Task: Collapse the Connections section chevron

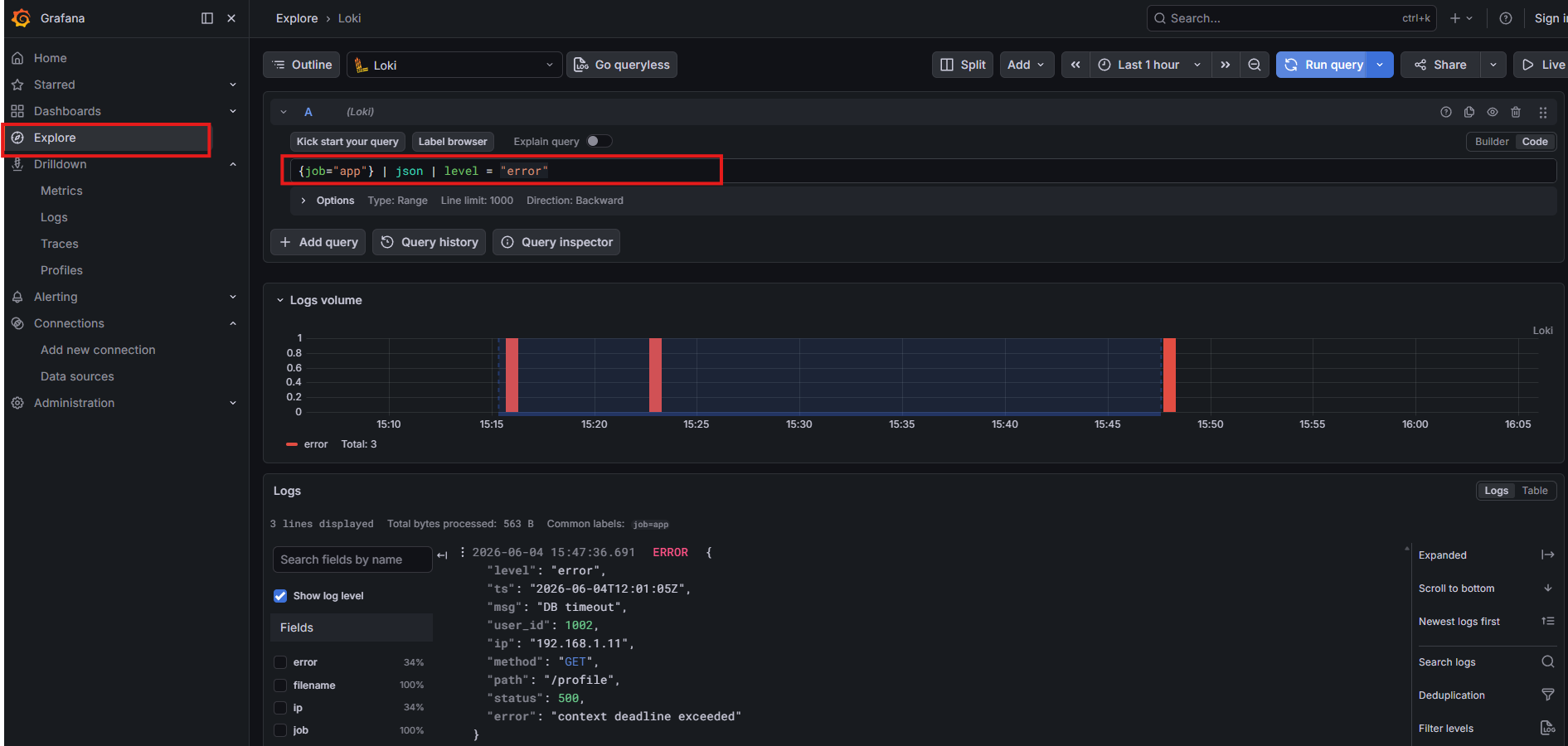Action: [233, 323]
